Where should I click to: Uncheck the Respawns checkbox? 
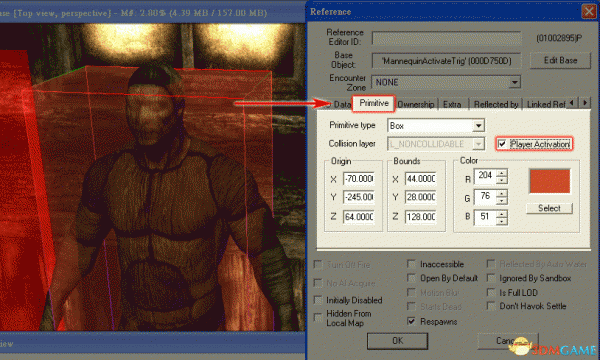[411, 321]
